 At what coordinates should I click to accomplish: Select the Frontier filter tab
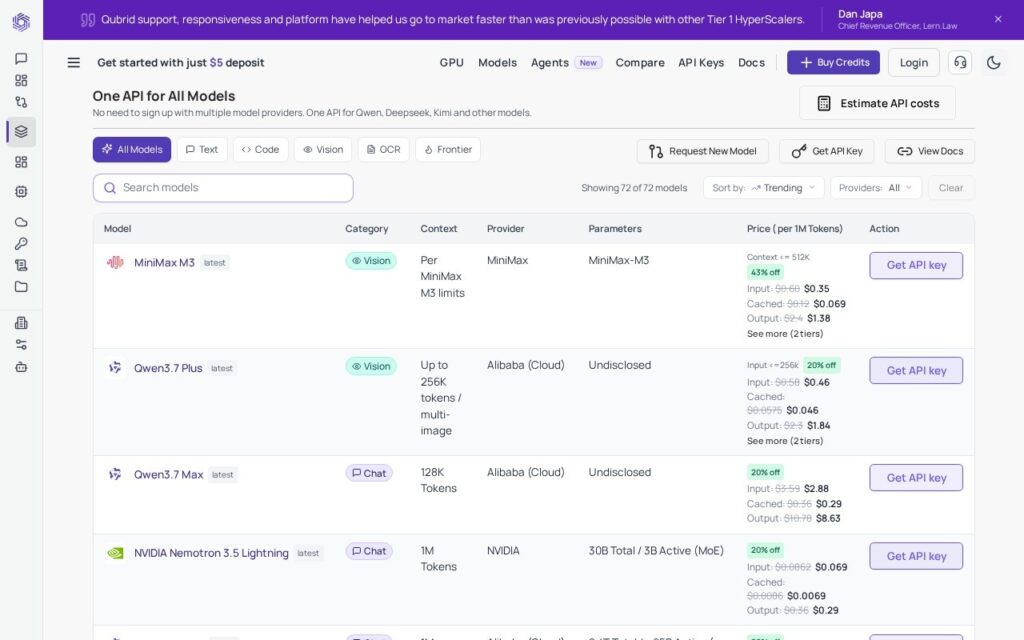click(x=448, y=150)
